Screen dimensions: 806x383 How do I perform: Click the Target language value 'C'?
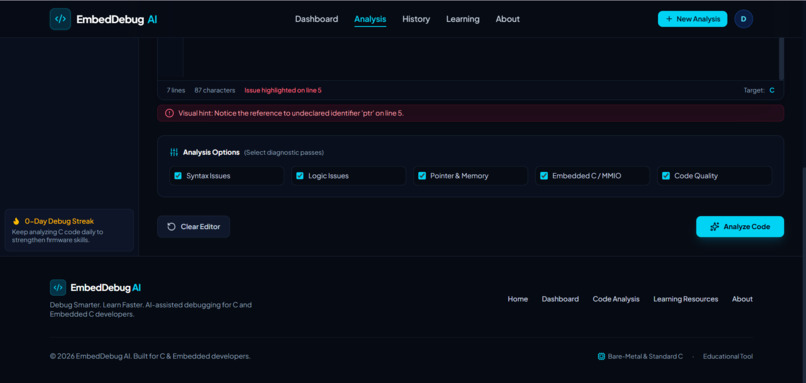(x=772, y=90)
